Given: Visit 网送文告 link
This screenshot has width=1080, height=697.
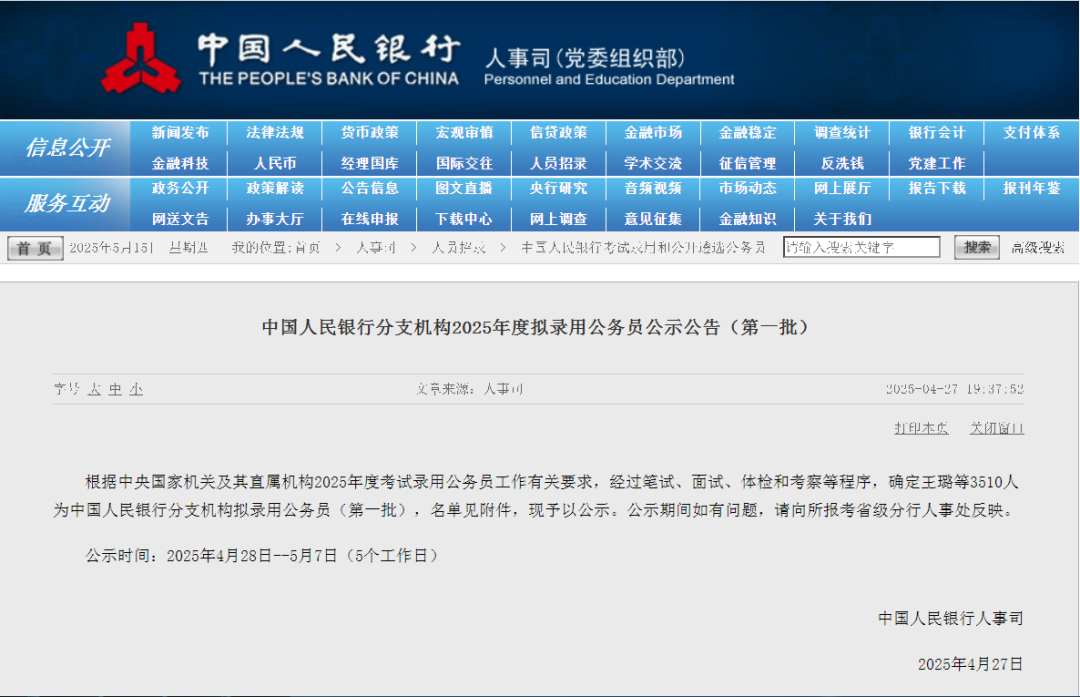Looking at the screenshot, I should (x=180, y=219).
